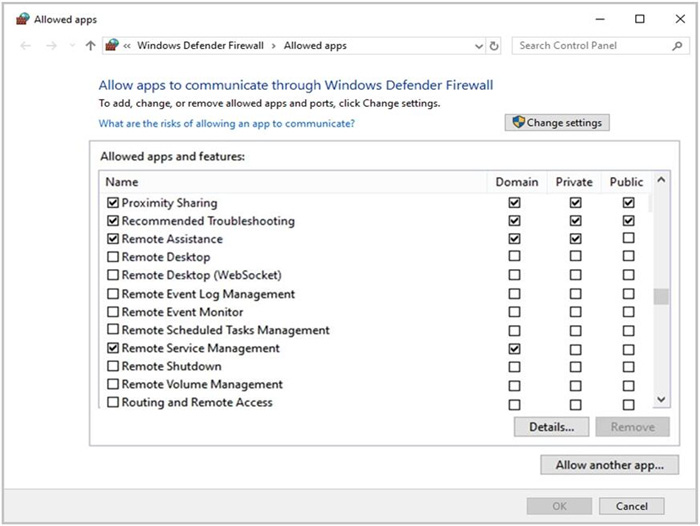Click the Back navigation arrow

pos(25,46)
